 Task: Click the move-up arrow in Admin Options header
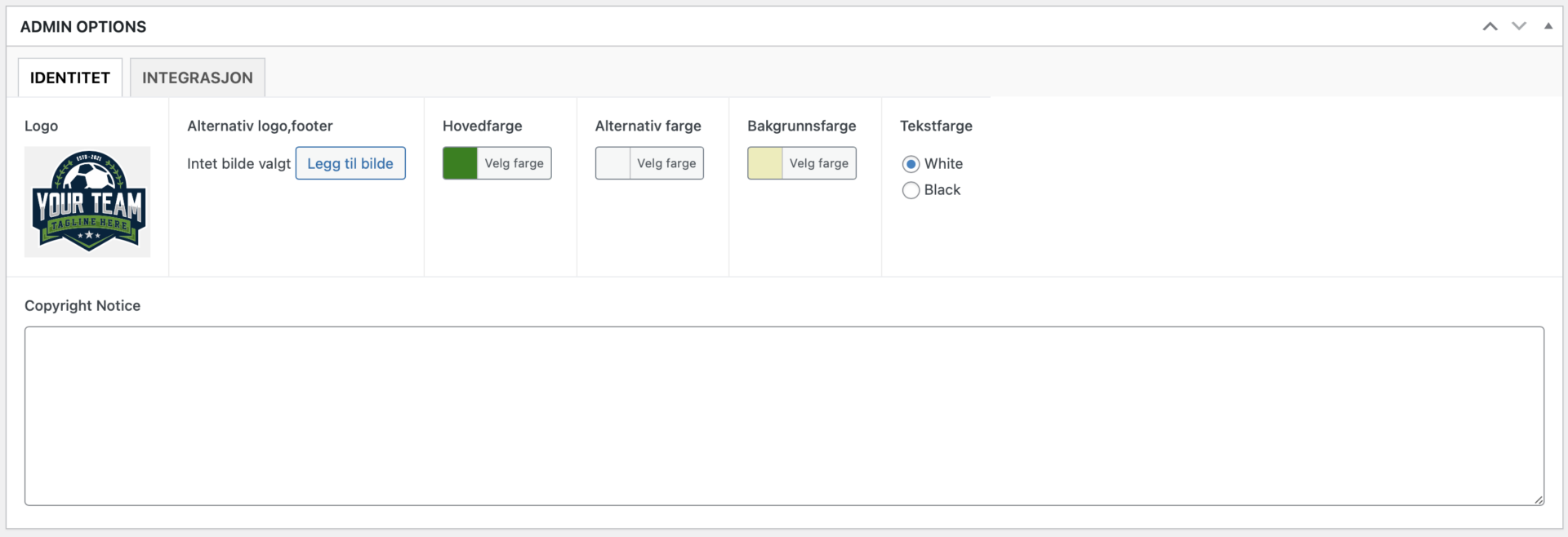[1490, 26]
